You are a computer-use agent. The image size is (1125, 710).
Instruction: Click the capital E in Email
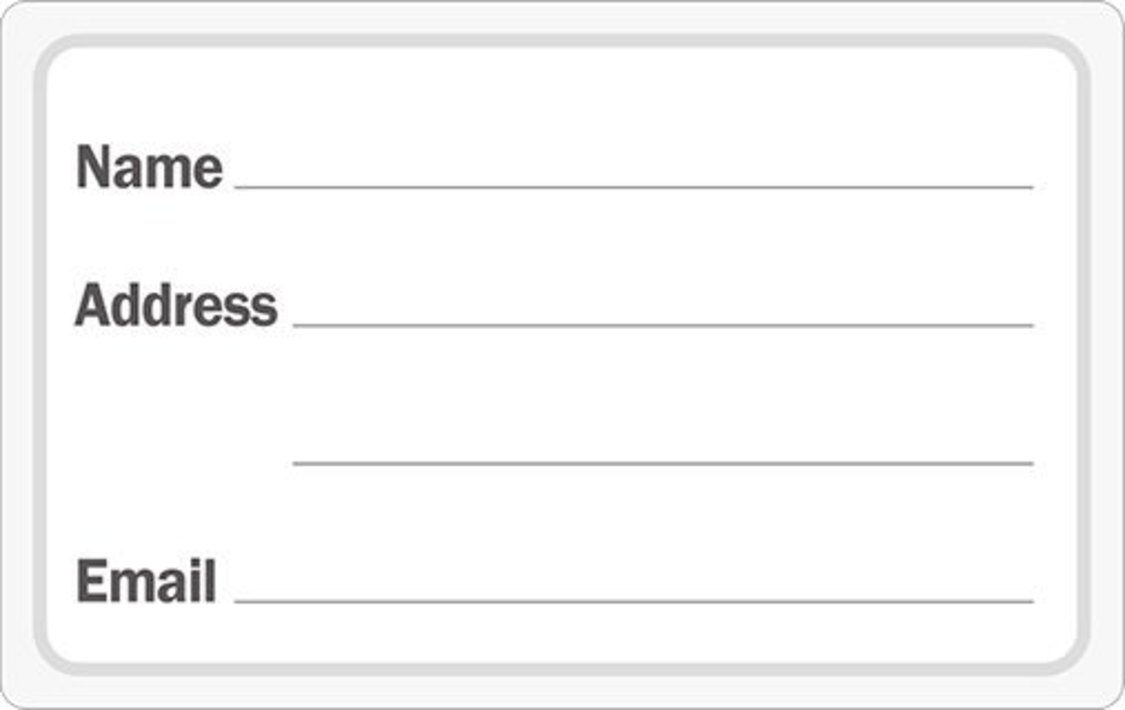90,581
